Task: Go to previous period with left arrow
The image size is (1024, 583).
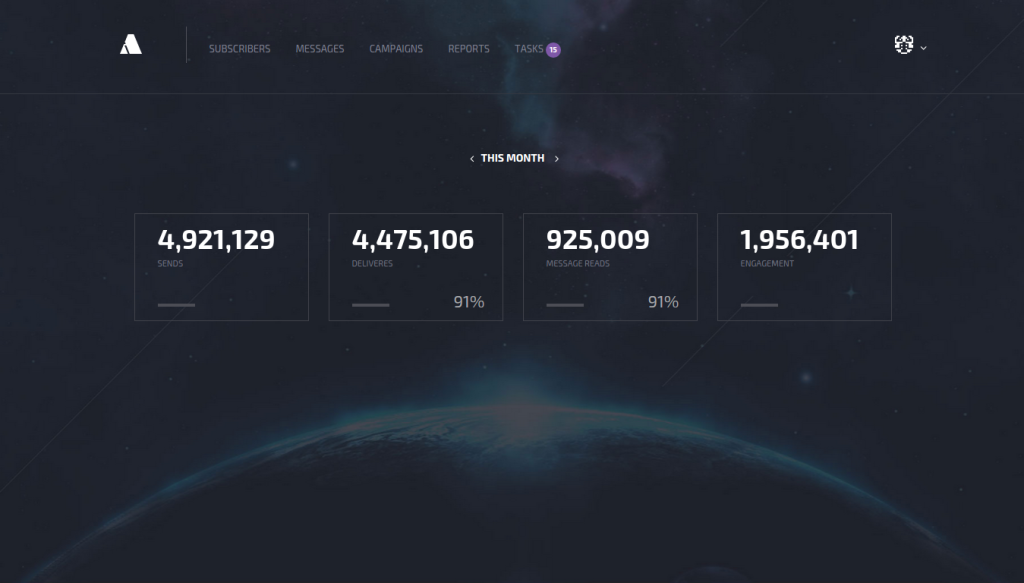Action: tap(472, 158)
